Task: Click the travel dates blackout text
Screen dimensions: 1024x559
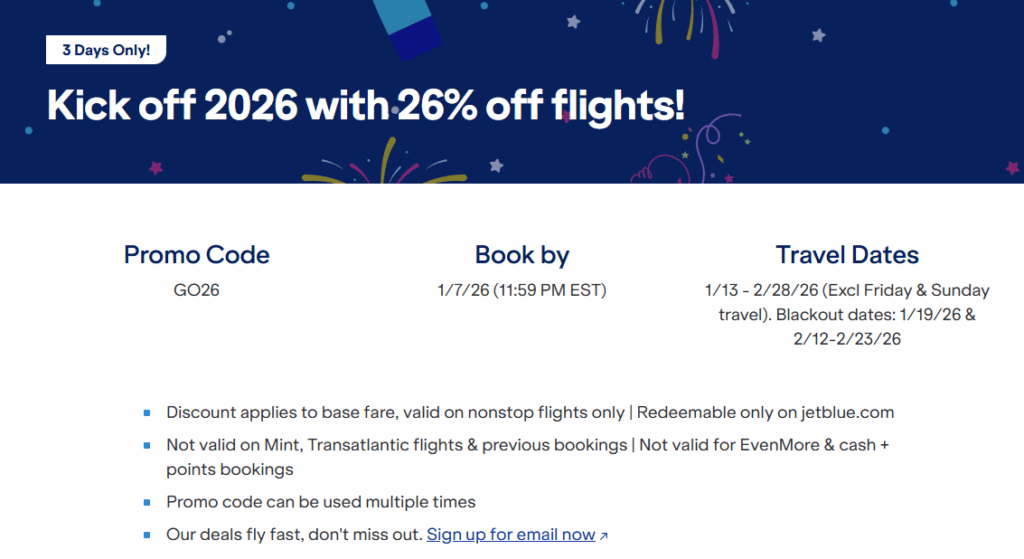Action: [x=847, y=315]
